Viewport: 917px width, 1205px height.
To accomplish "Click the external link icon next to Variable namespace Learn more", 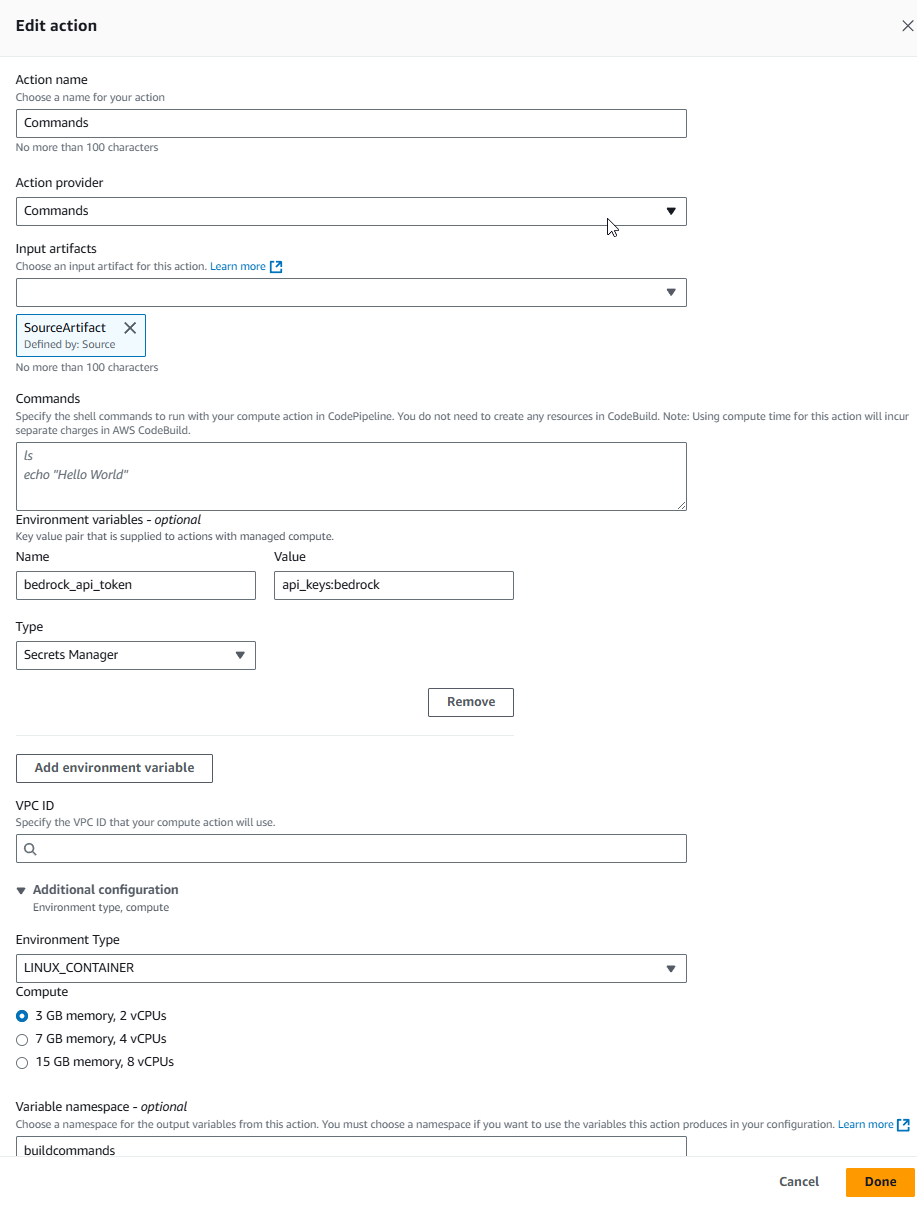I will (903, 1124).
